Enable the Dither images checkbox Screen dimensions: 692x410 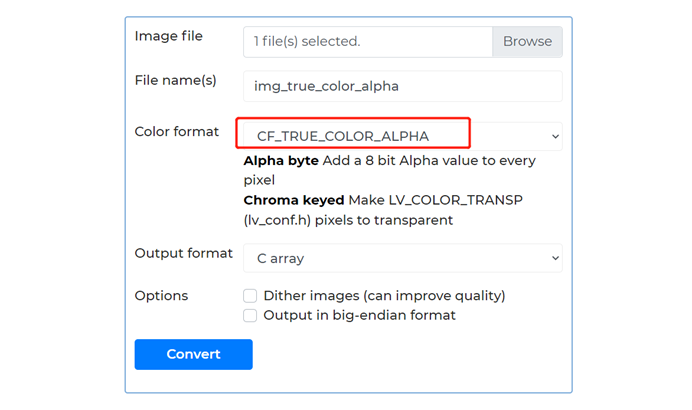point(250,296)
